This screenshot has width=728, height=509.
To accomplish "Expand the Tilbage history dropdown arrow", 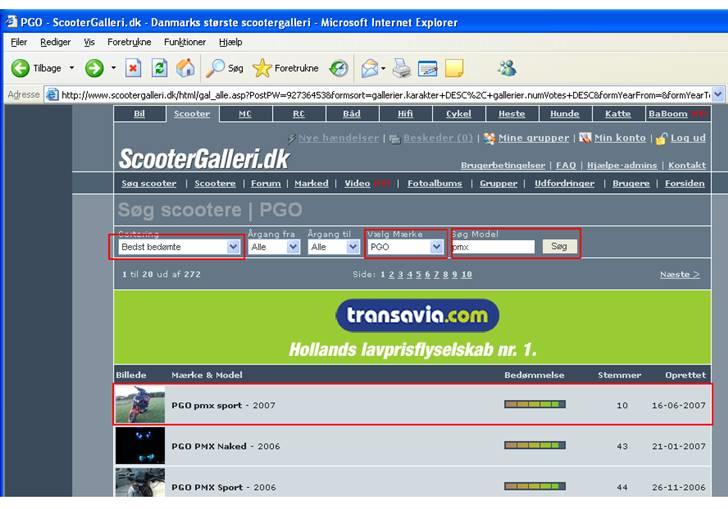I will click(x=72, y=68).
